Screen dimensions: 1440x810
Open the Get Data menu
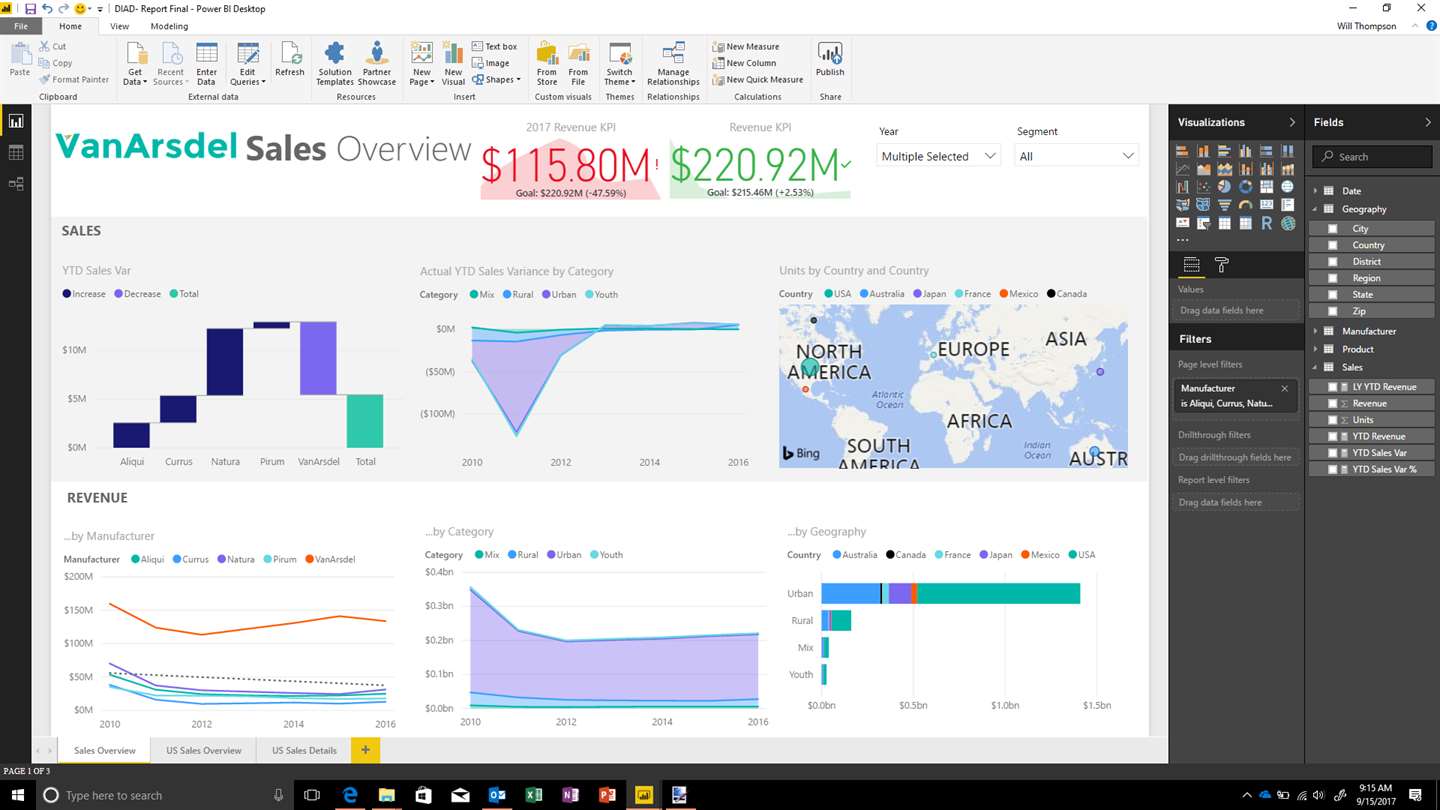pyautogui.click(x=134, y=62)
